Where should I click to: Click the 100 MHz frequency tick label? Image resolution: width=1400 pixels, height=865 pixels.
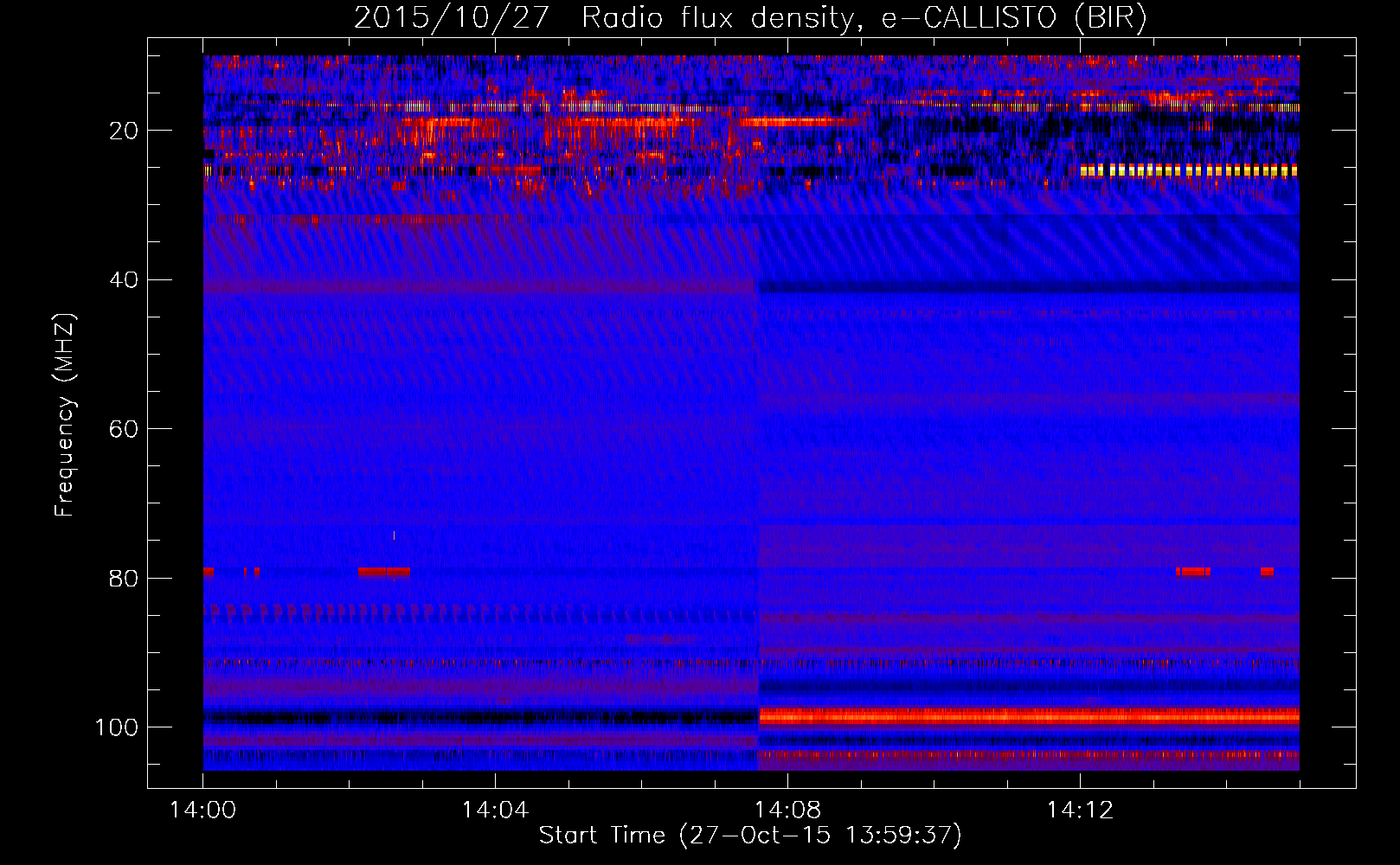[x=117, y=727]
